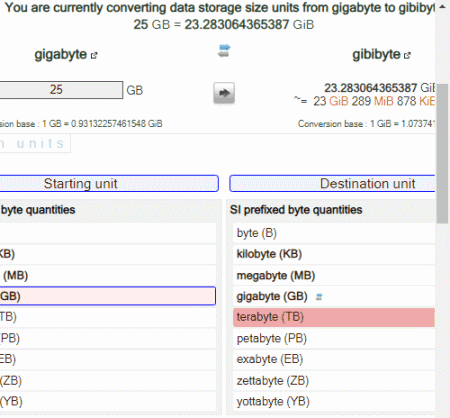Open the gigabyte external link icon
The image size is (450, 418).
click(94, 55)
